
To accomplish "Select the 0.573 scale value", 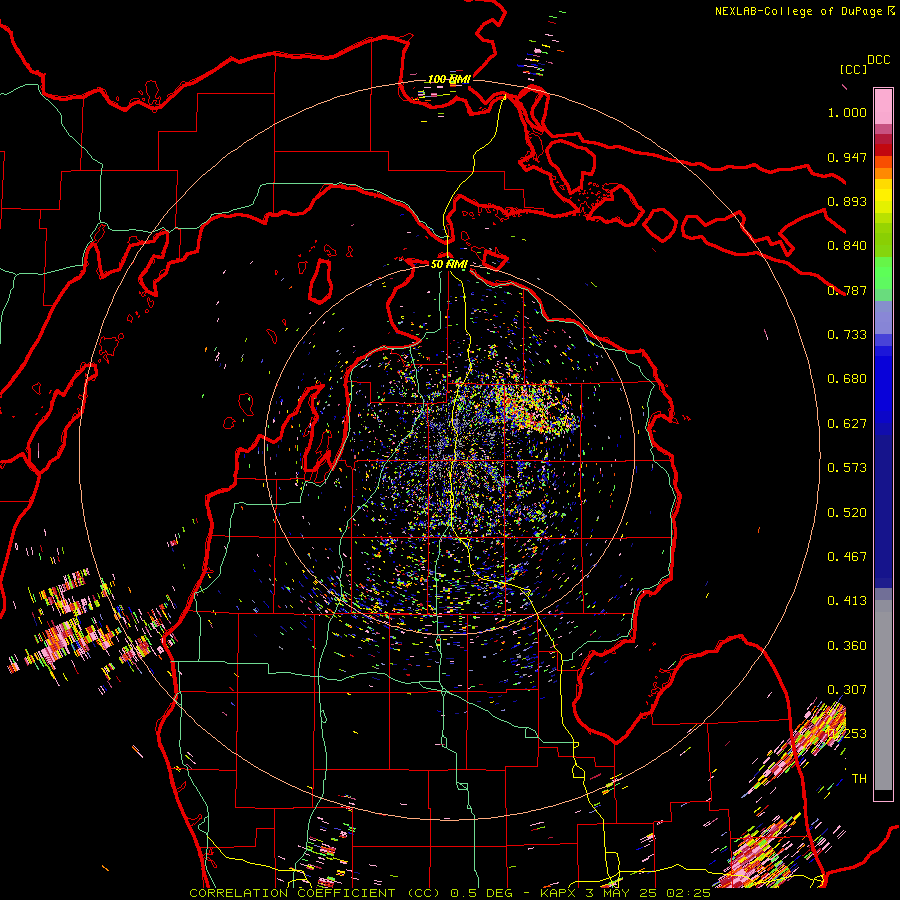I will pos(847,468).
